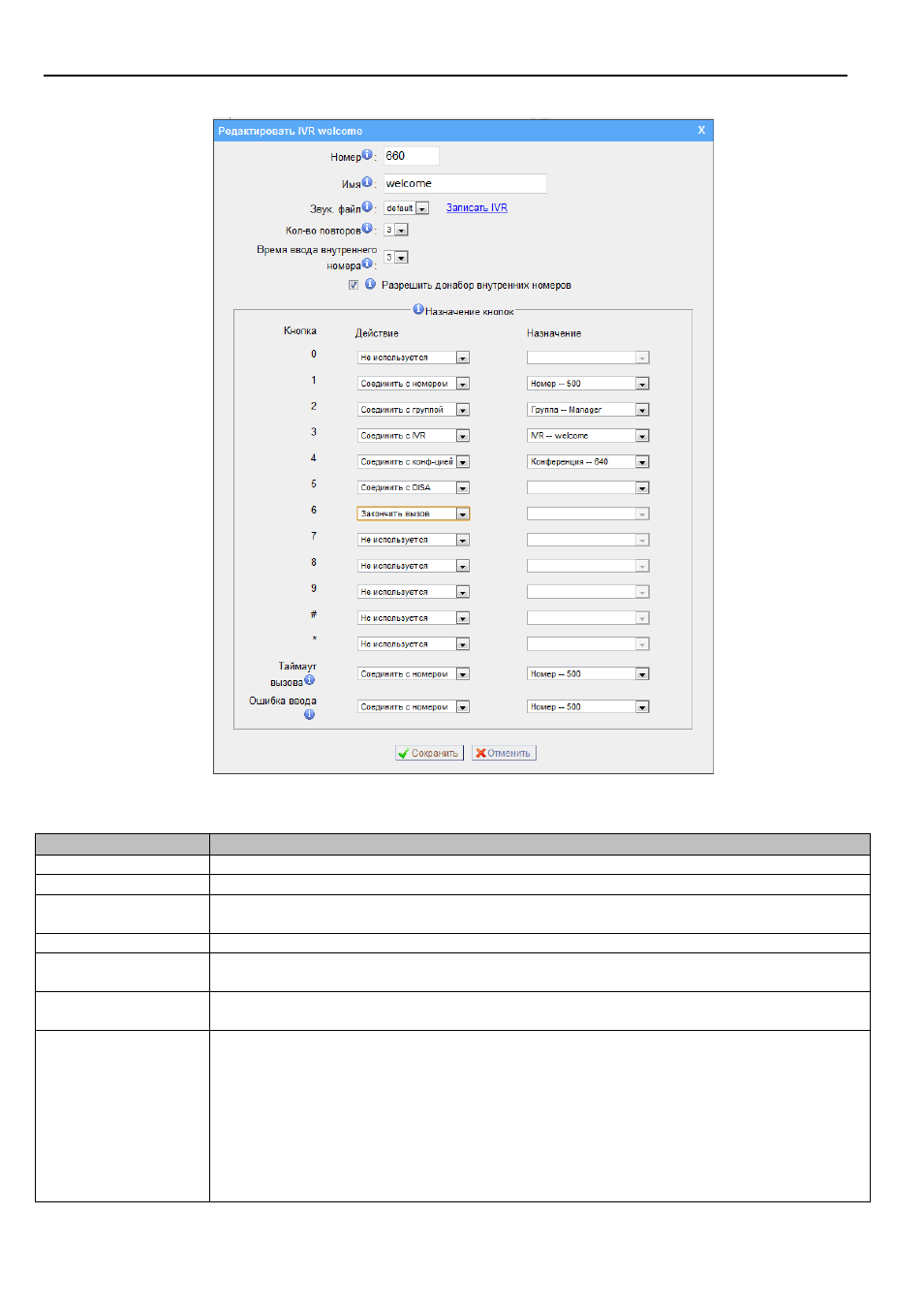This screenshot has height=1308, width=924.
Task: Click info icon for Назначение кнопок heading
Action: pos(418,309)
